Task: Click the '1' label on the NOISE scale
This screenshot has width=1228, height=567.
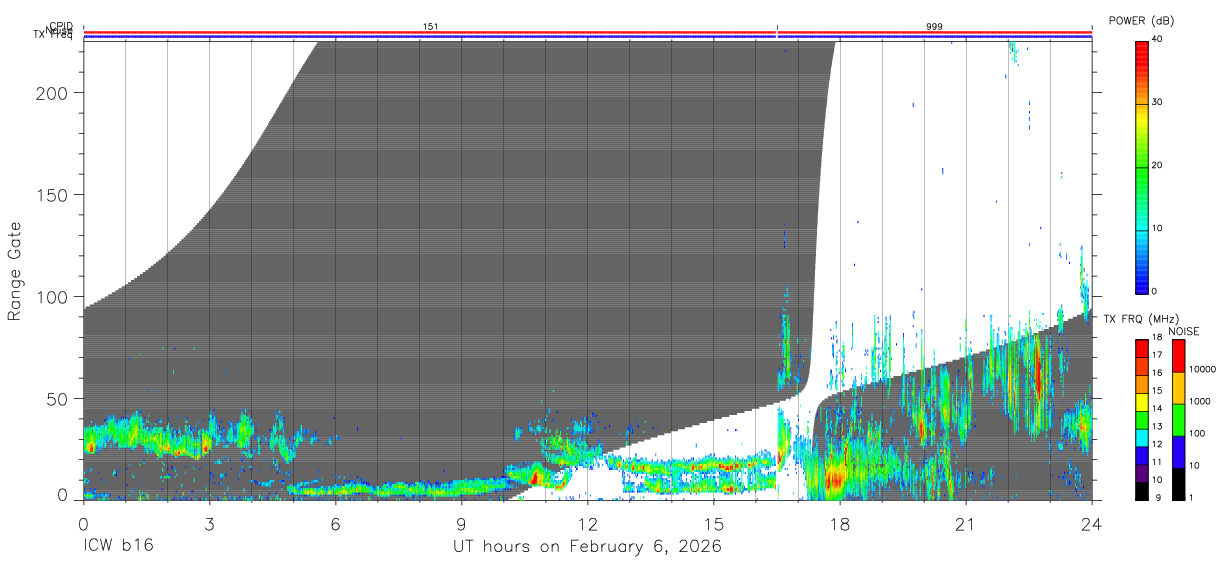Action: (x=1193, y=497)
